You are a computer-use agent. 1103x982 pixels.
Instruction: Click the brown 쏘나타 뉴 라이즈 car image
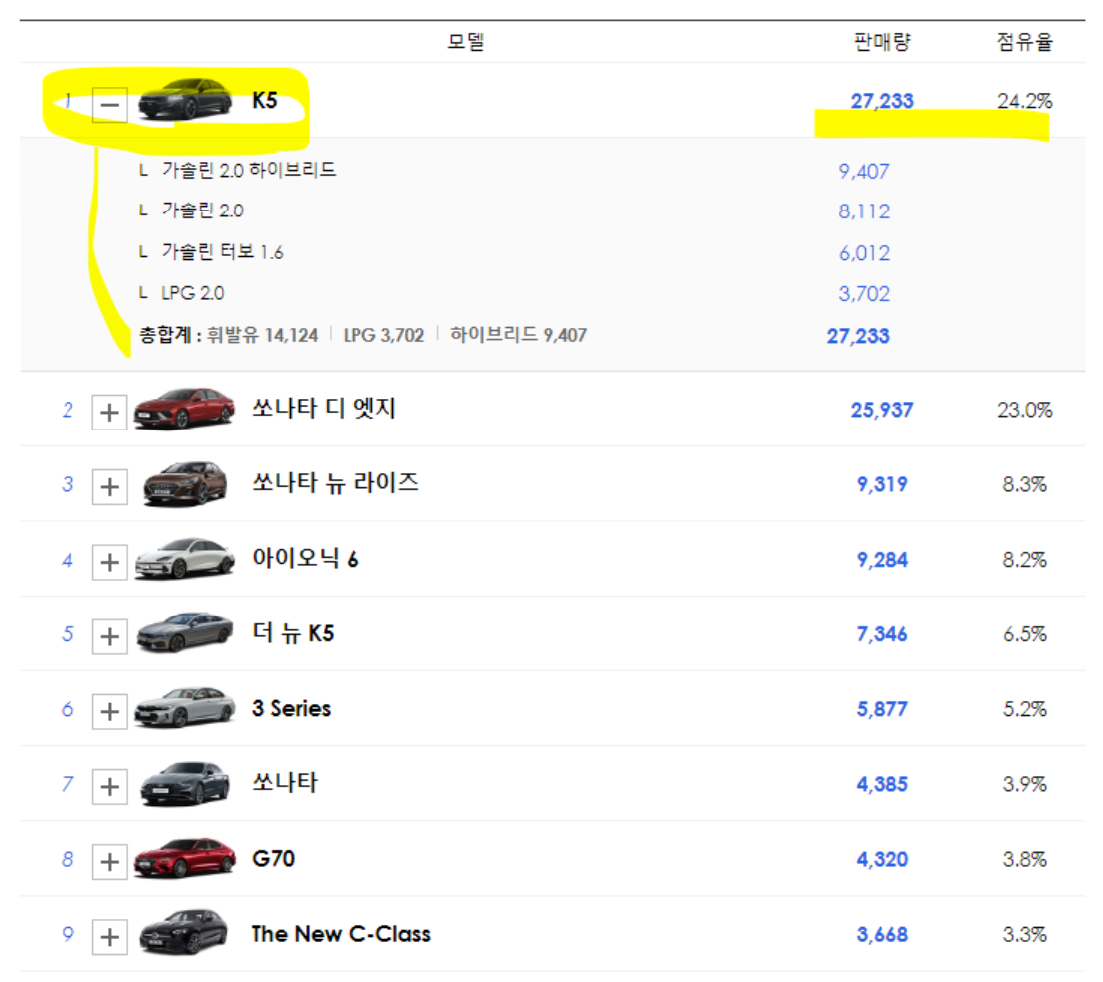(185, 483)
